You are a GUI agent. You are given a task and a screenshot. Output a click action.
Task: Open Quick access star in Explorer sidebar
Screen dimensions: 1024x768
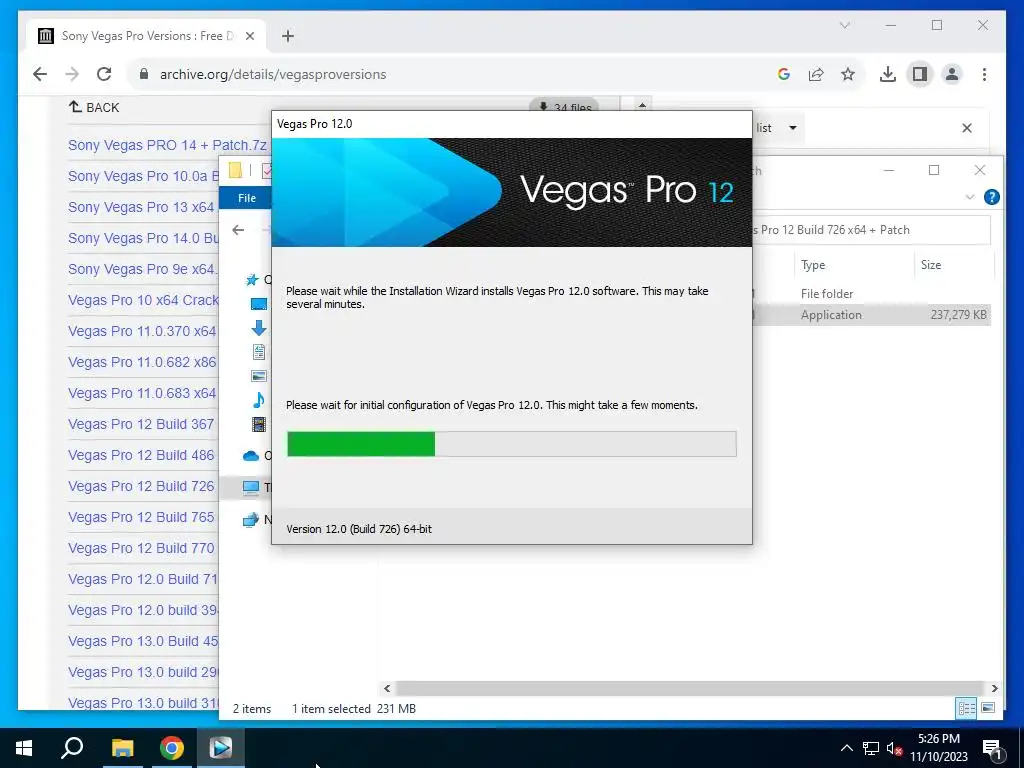point(251,280)
